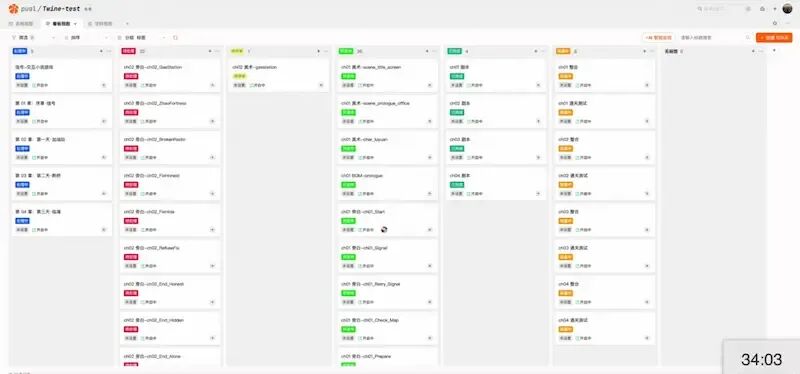Click the small arrow right of the last column
This screenshot has width=800, height=374.
[774, 50]
